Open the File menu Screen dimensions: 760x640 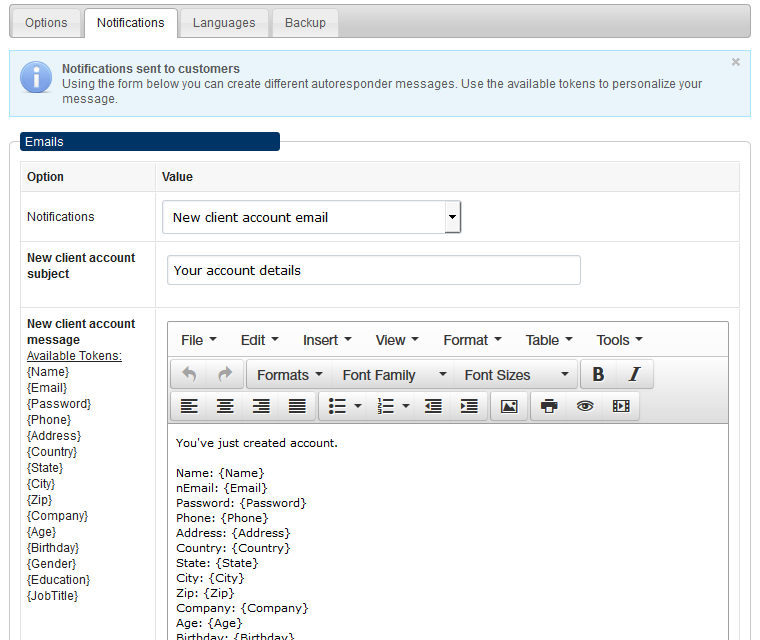click(x=199, y=340)
